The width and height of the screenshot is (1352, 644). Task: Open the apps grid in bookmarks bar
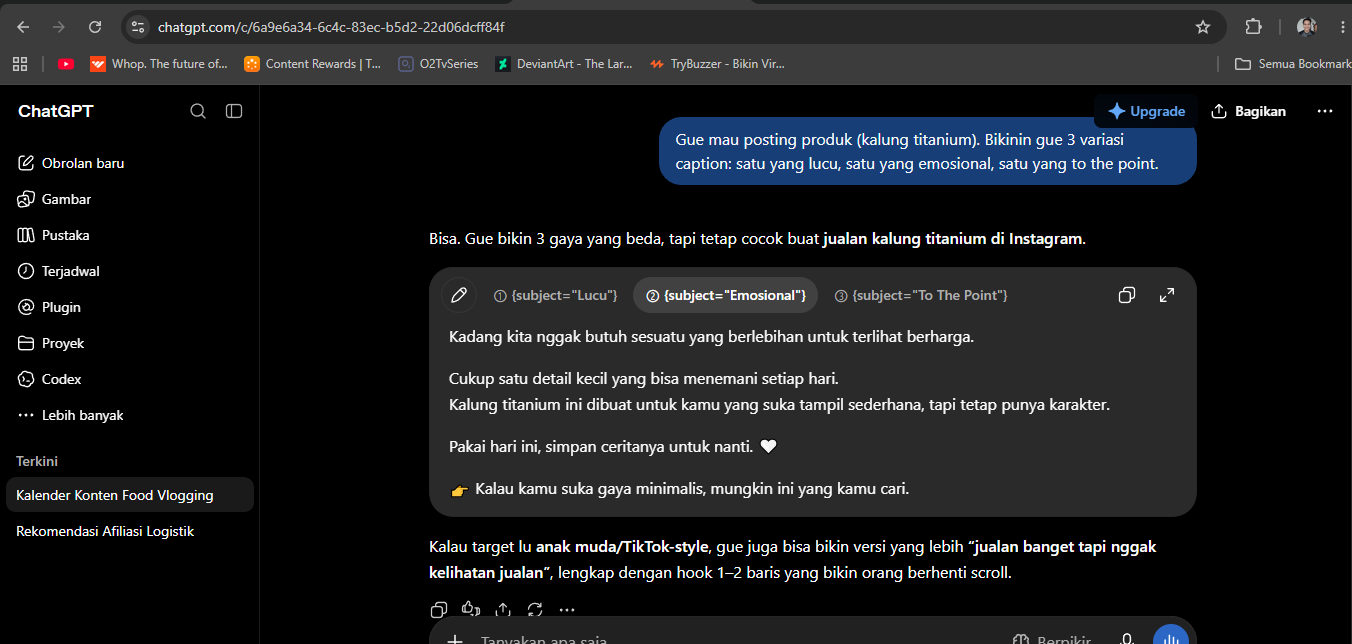pos(19,64)
